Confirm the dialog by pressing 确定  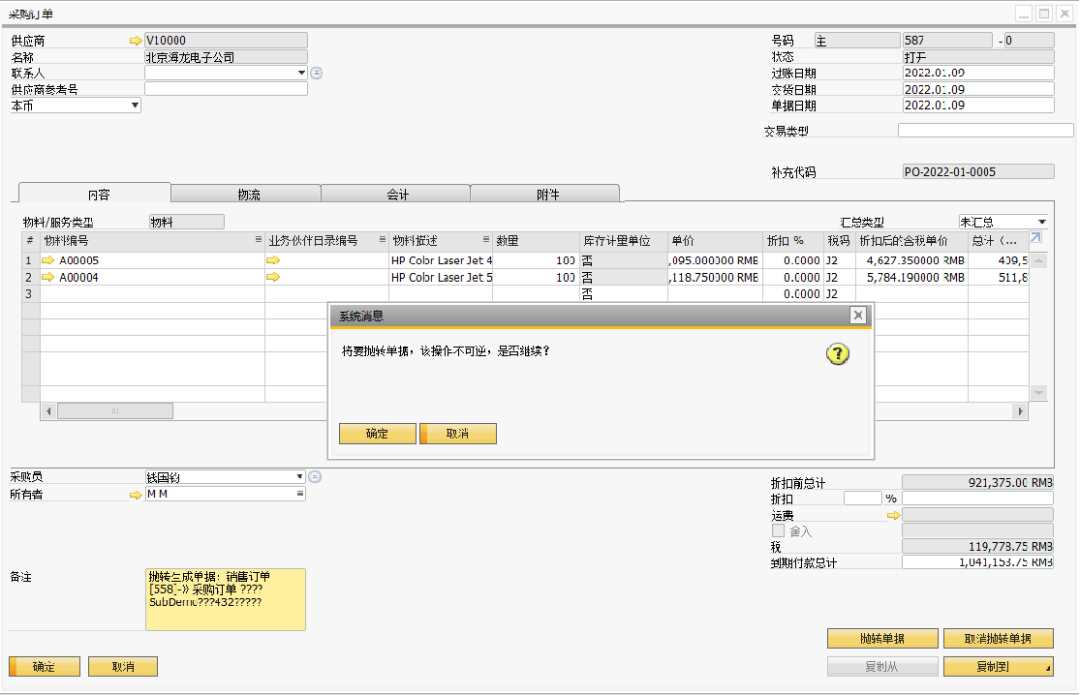coord(377,434)
